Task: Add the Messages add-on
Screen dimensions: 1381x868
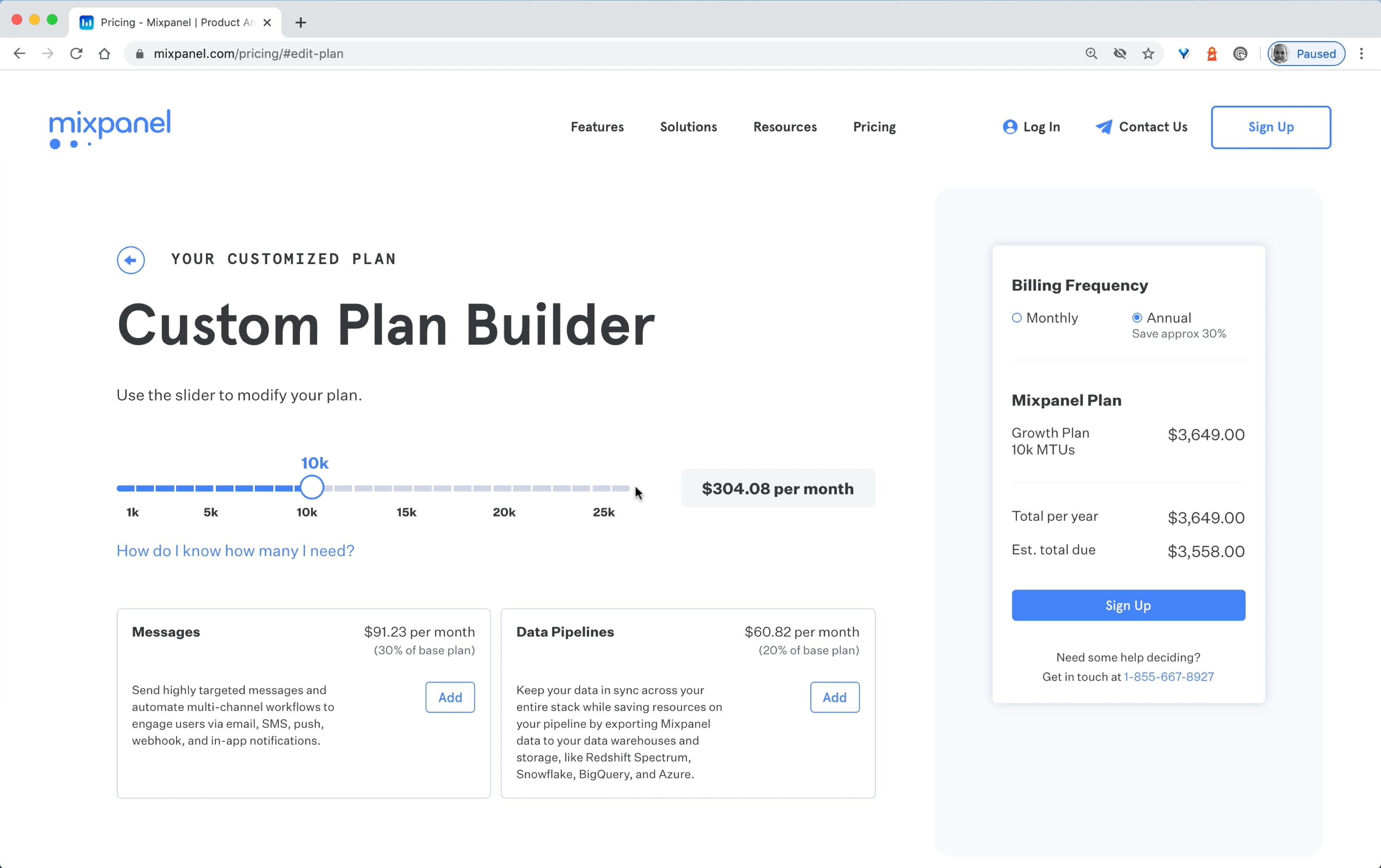Action: tap(450, 697)
